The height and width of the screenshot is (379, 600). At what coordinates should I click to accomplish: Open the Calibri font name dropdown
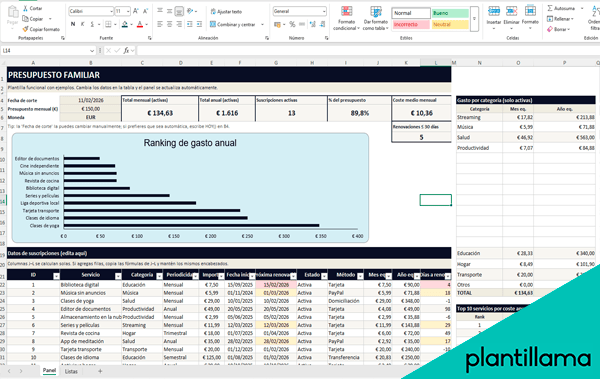[x=111, y=11]
